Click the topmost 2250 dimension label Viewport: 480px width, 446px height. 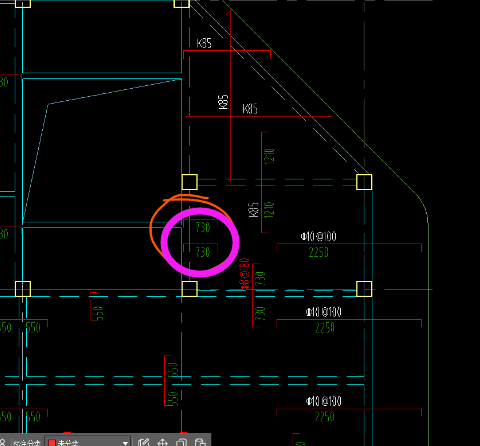[x=319, y=252]
